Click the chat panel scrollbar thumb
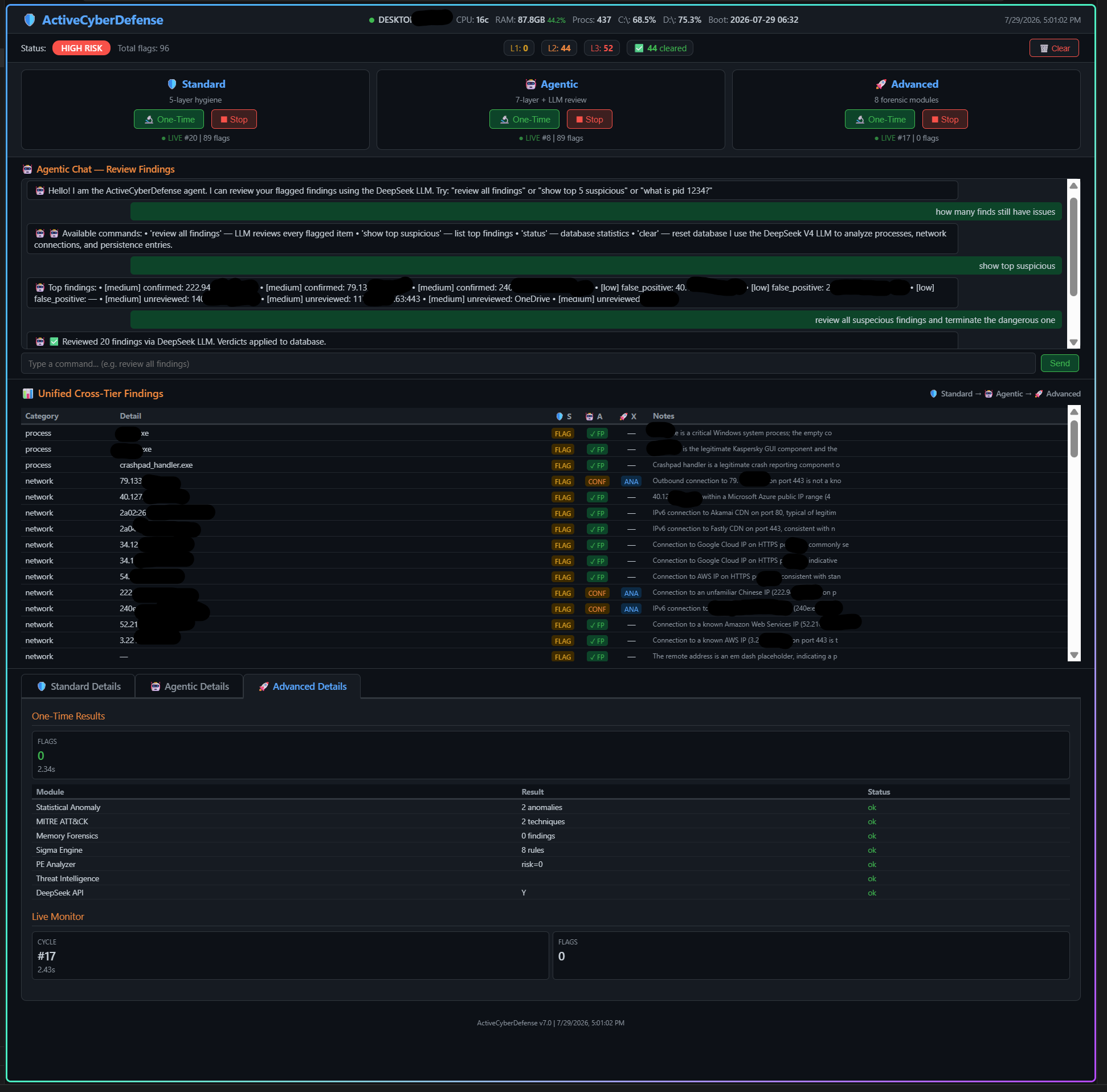Image resolution: width=1107 pixels, height=1092 pixels. pyautogui.click(x=1074, y=247)
